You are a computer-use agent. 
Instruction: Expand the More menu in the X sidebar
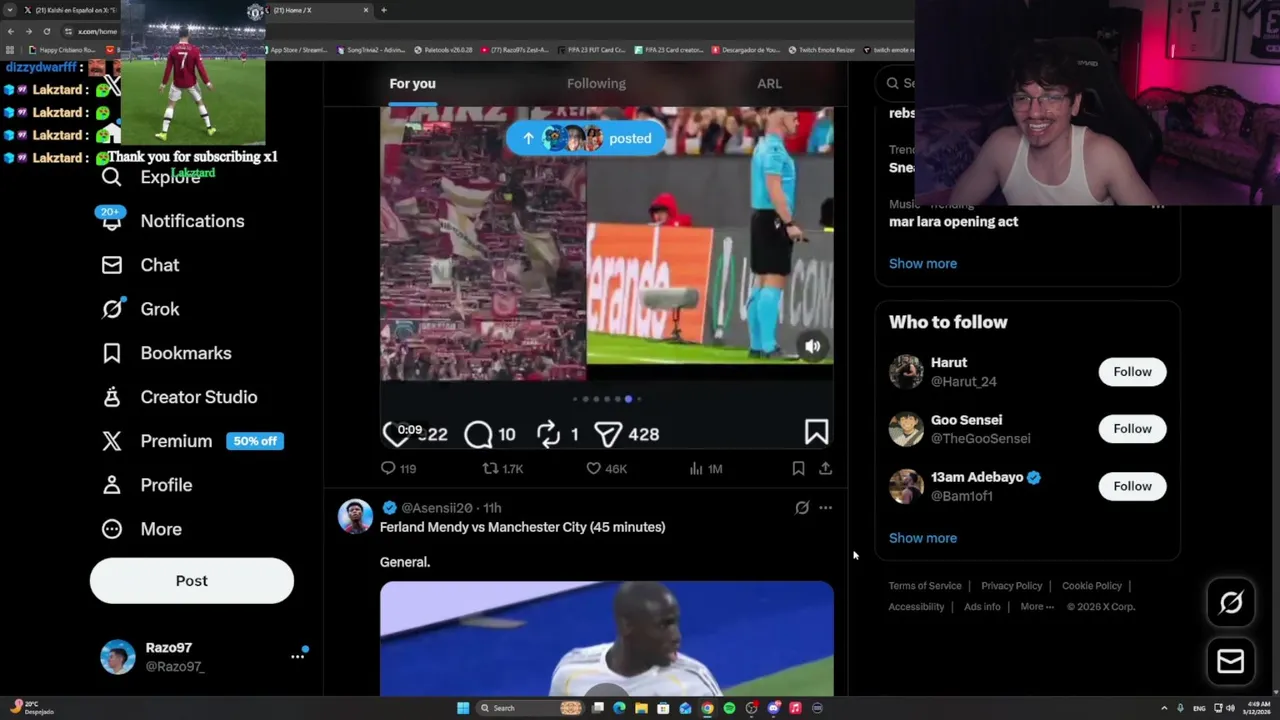click(x=142, y=529)
